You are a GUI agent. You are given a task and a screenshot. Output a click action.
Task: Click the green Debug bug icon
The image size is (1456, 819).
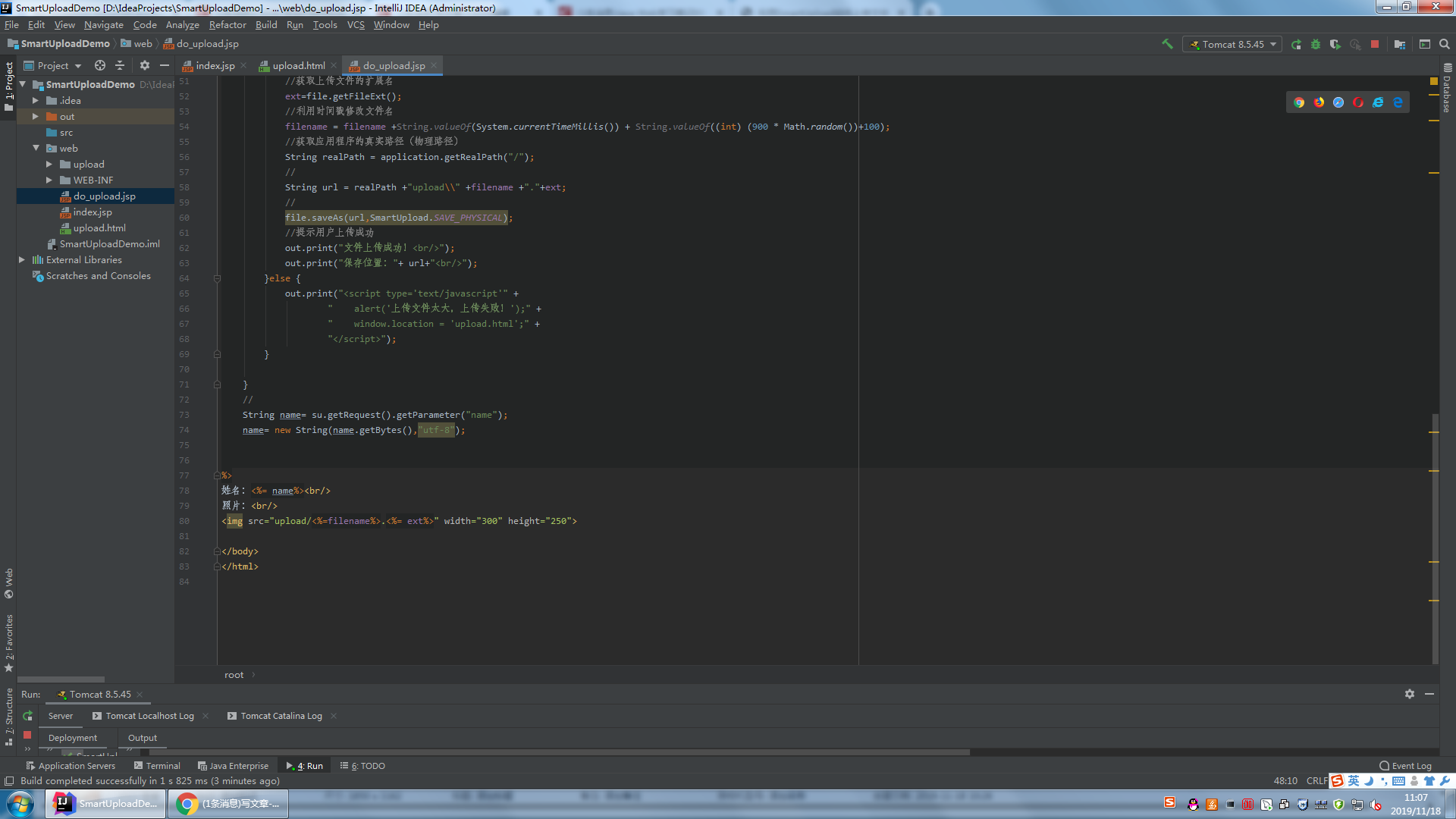[x=1316, y=44]
